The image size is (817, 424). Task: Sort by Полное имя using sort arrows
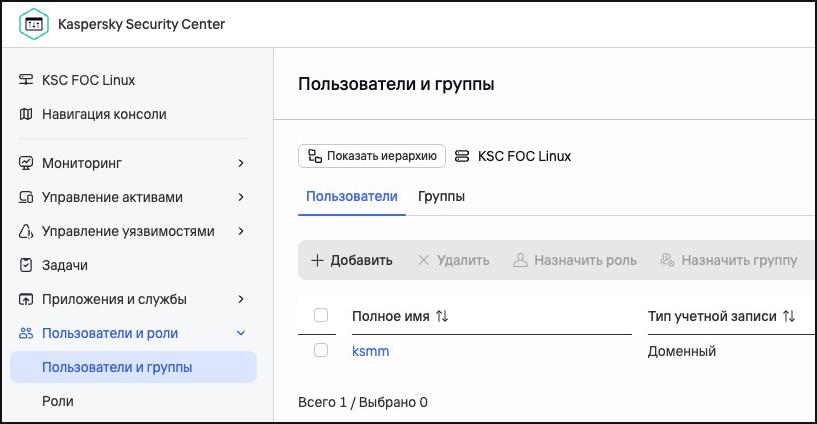442,316
